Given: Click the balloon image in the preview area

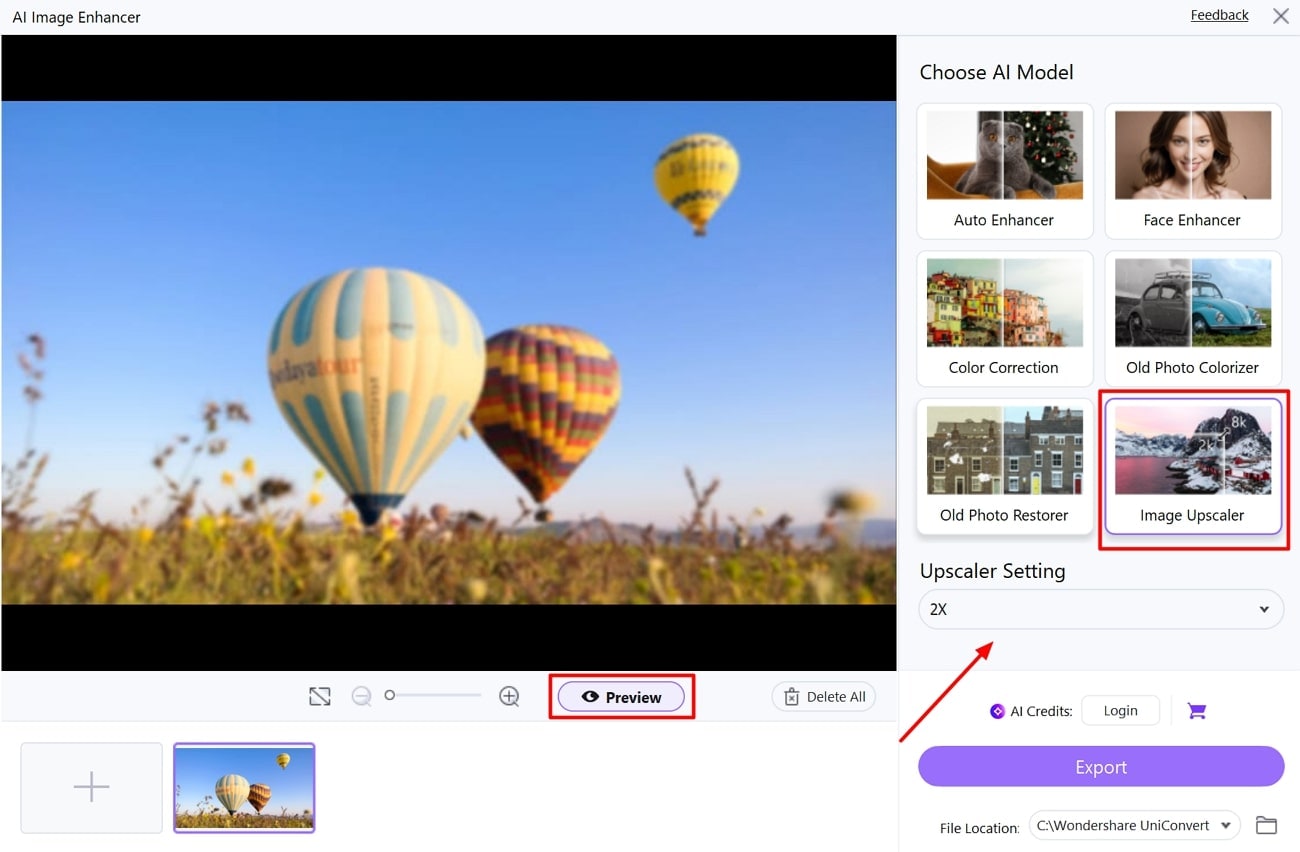Looking at the screenshot, I should point(449,353).
